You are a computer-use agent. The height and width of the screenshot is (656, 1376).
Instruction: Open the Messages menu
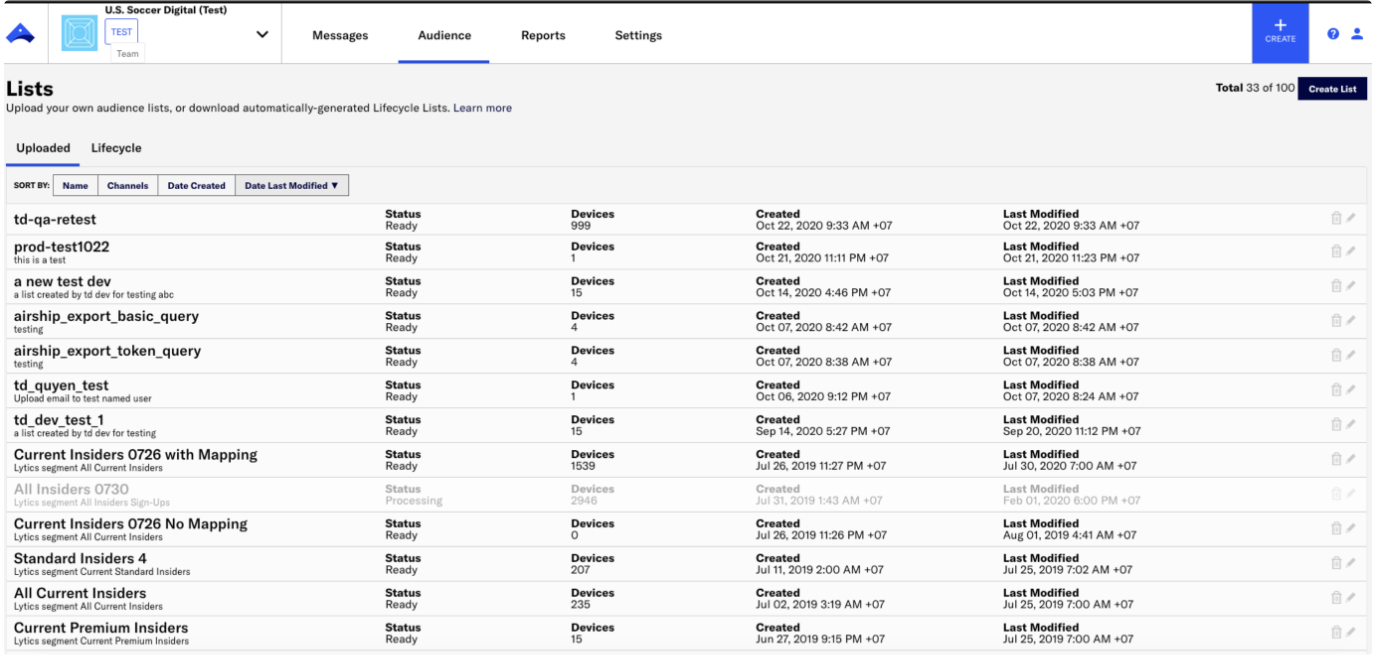(340, 35)
